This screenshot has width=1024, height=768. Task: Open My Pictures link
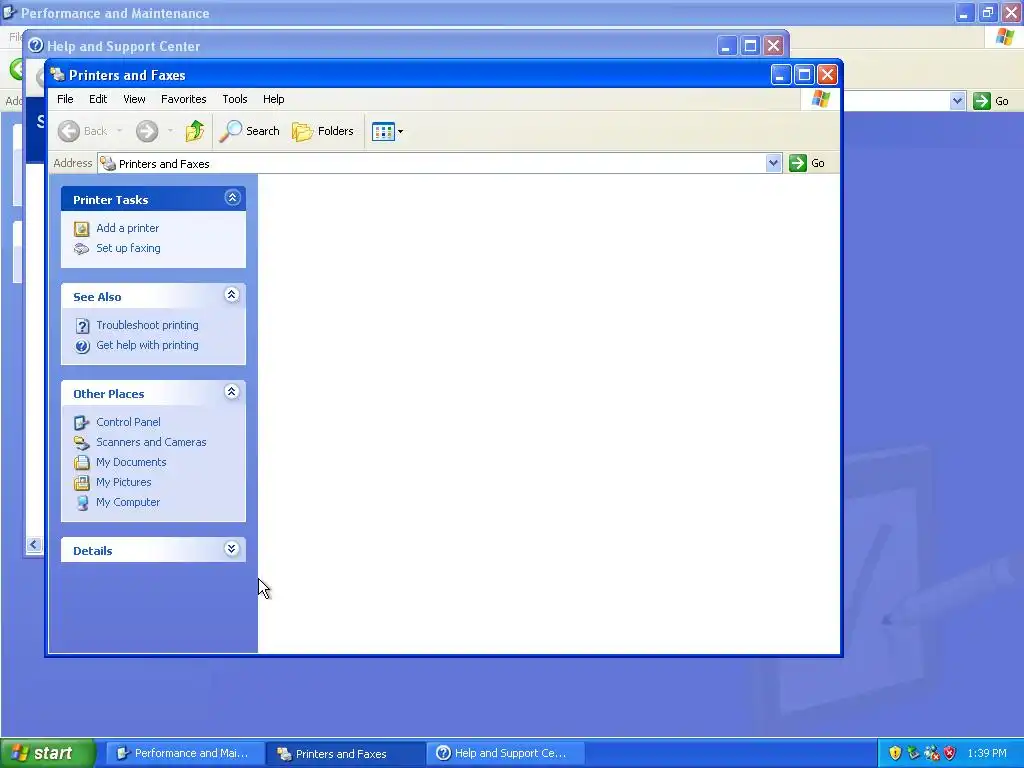click(x=123, y=482)
